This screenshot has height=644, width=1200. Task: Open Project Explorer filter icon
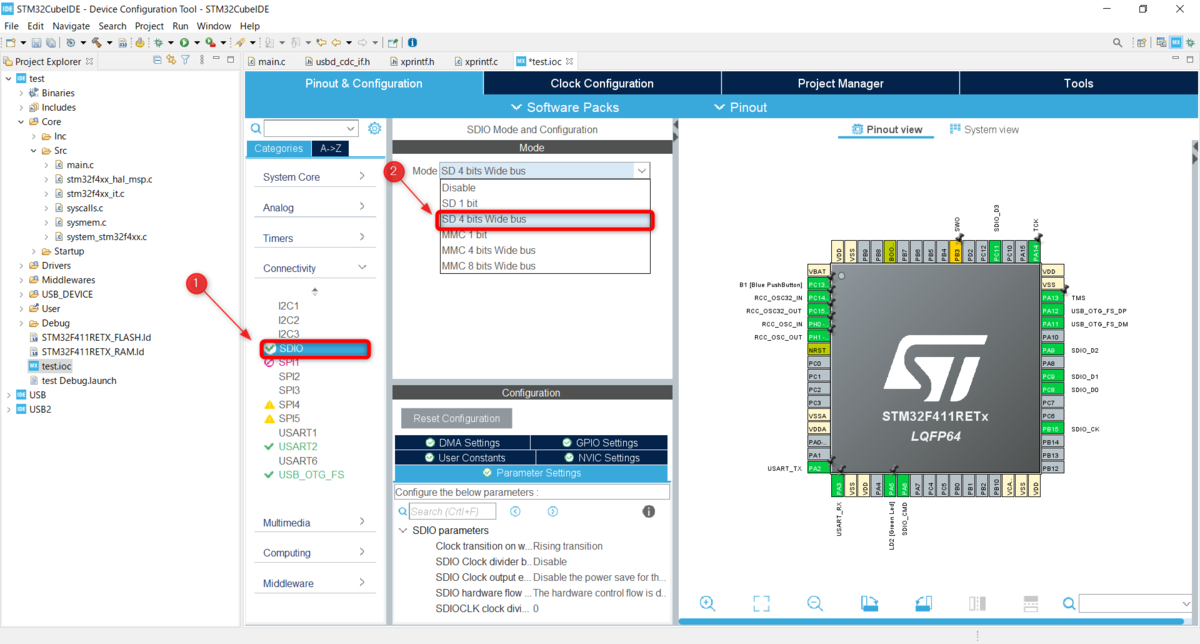185,61
